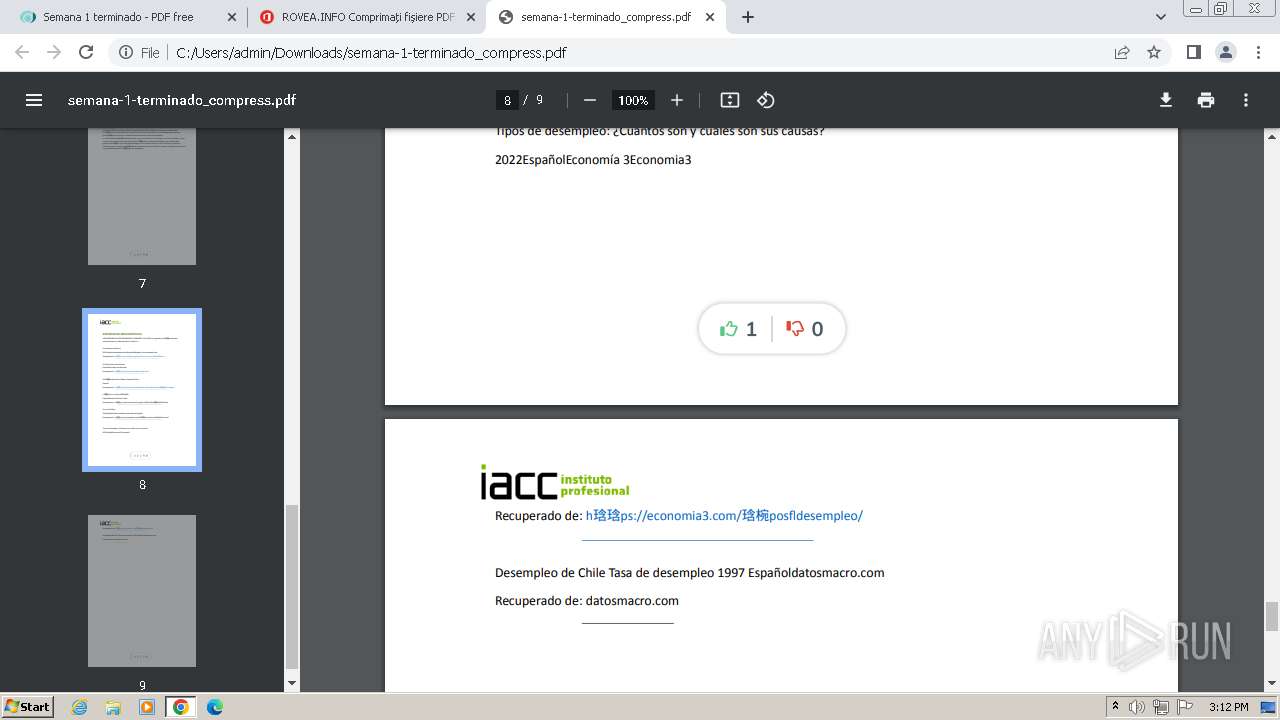Click the thumbnail panel scroll down arrow
Image resolution: width=1280 pixels, height=720 pixels.
click(x=292, y=683)
